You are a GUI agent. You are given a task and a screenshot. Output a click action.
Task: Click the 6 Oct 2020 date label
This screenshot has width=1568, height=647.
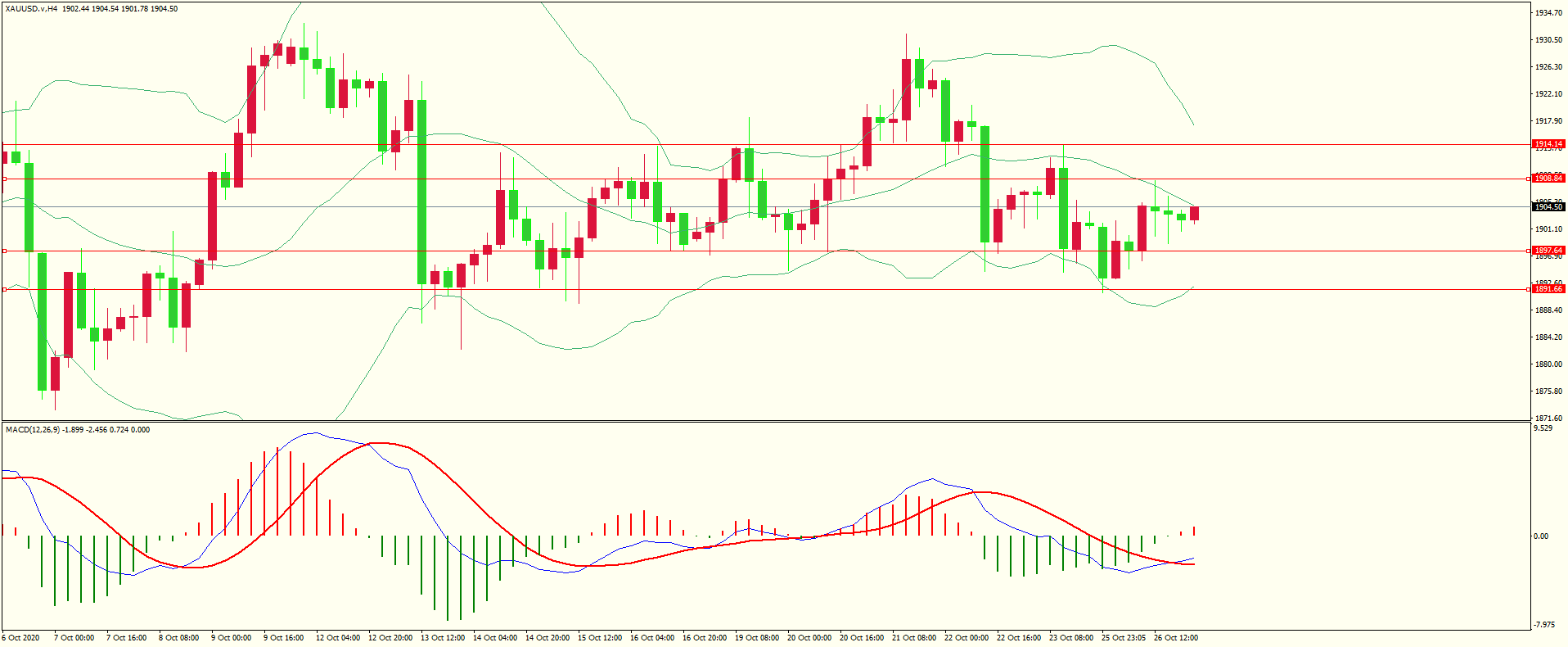pos(20,638)
